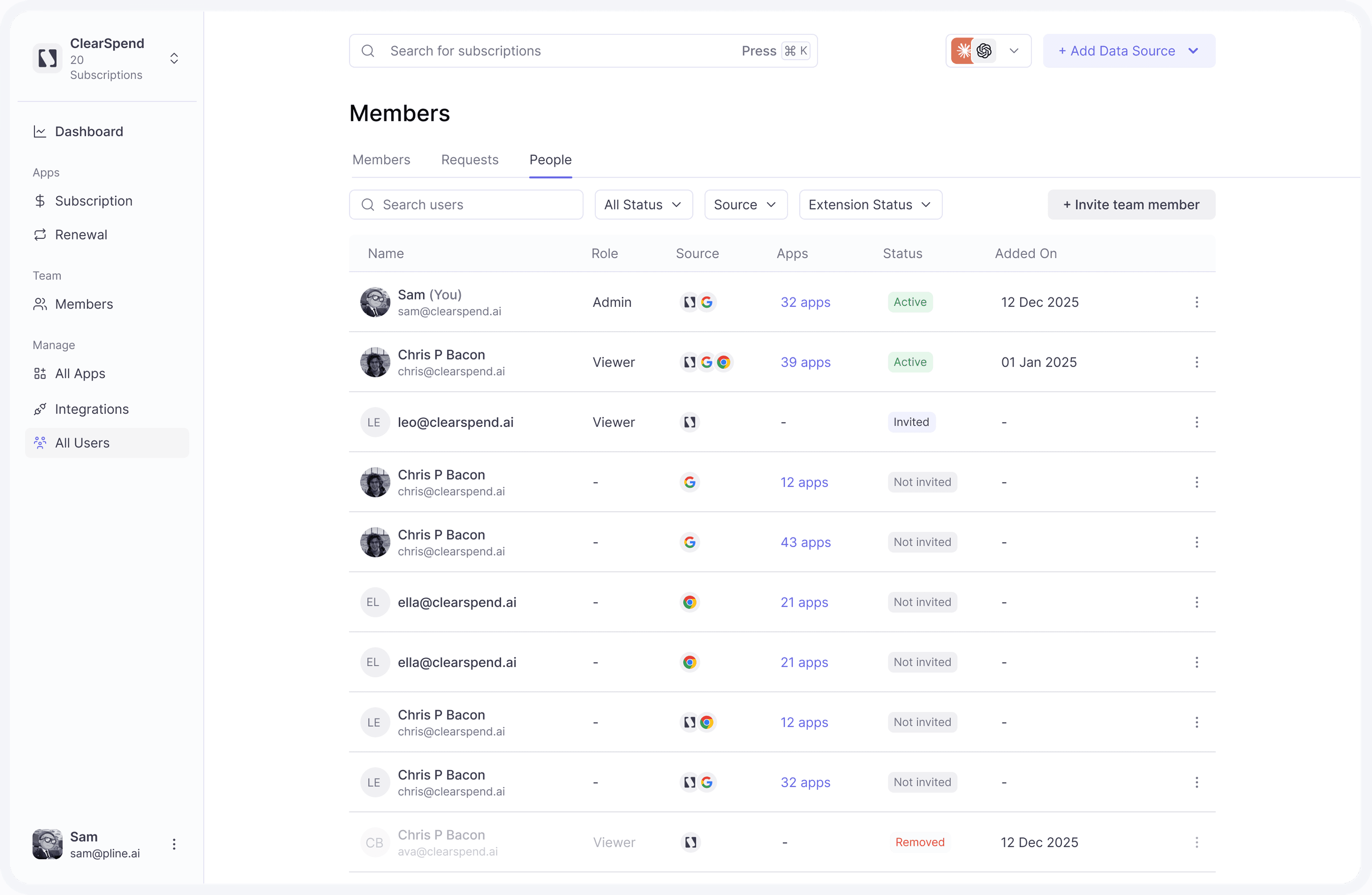Viewport: 1372px width, 895px height.
Task: Click the Admin role cell
Action: pyautogui.click(x=611, y=302)
